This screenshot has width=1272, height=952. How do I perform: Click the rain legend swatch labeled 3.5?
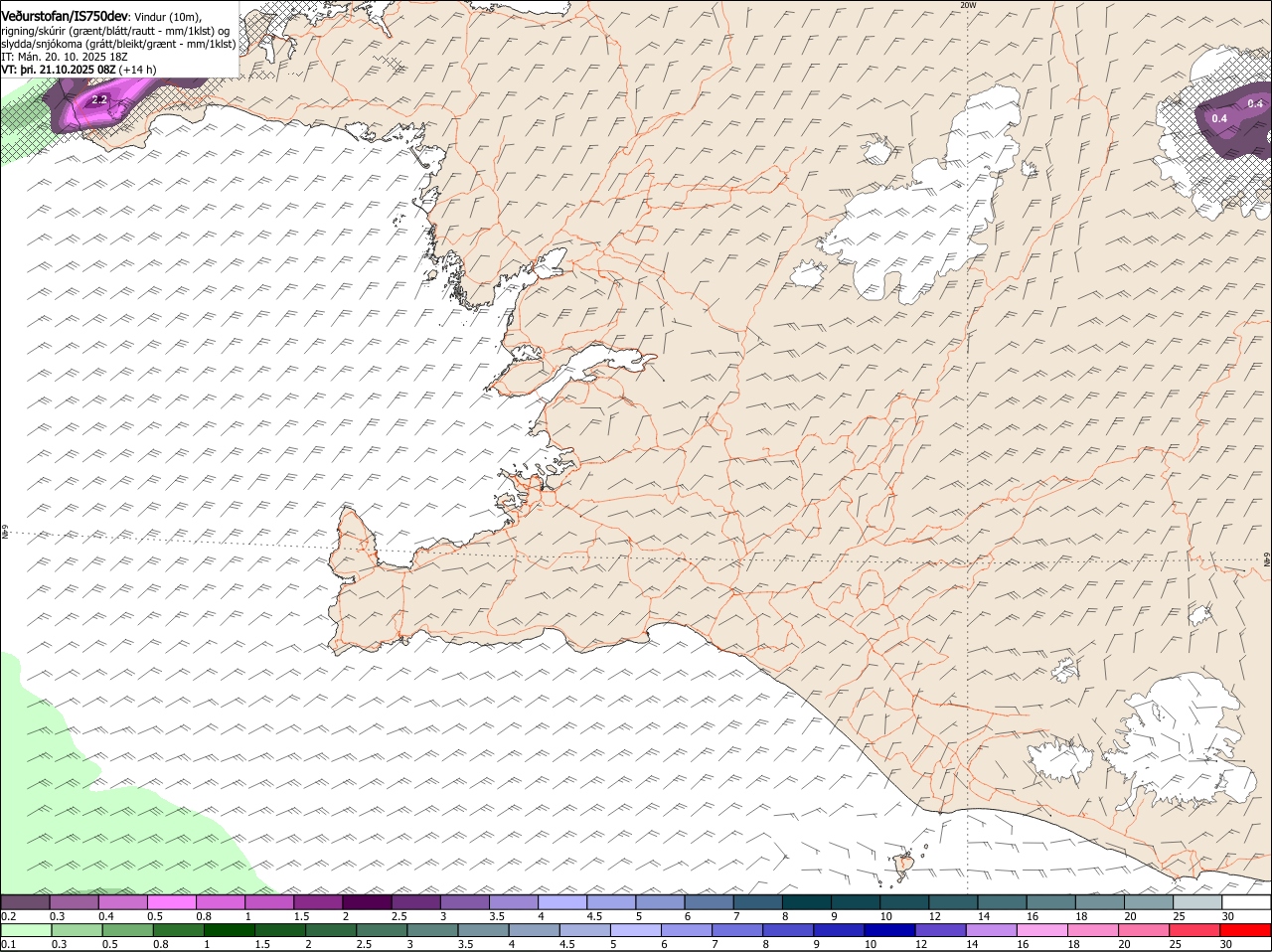(x=484, y=930)
